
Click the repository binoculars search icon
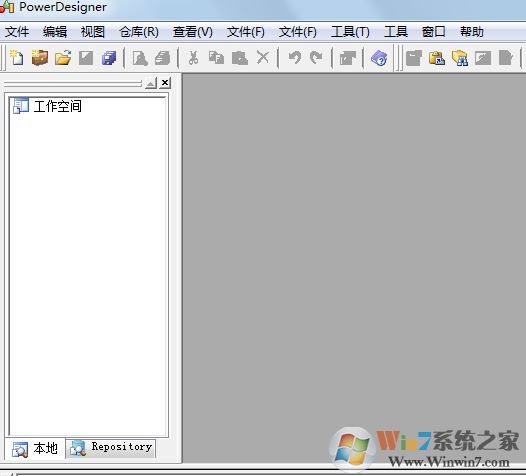[x=460, y=58]
